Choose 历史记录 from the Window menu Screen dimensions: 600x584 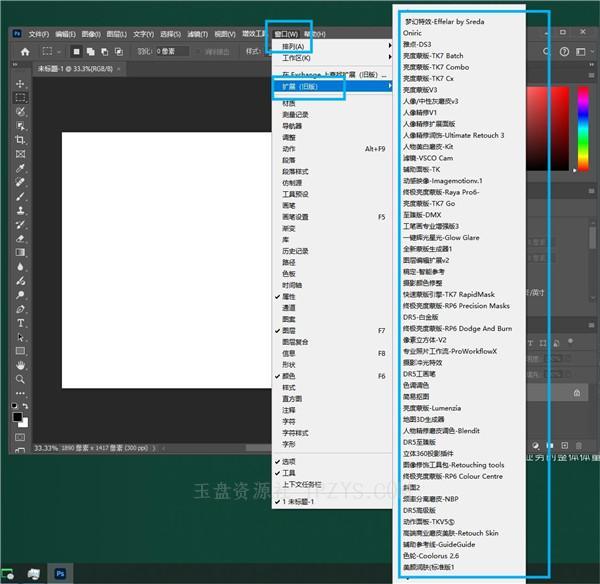point(295,250)
